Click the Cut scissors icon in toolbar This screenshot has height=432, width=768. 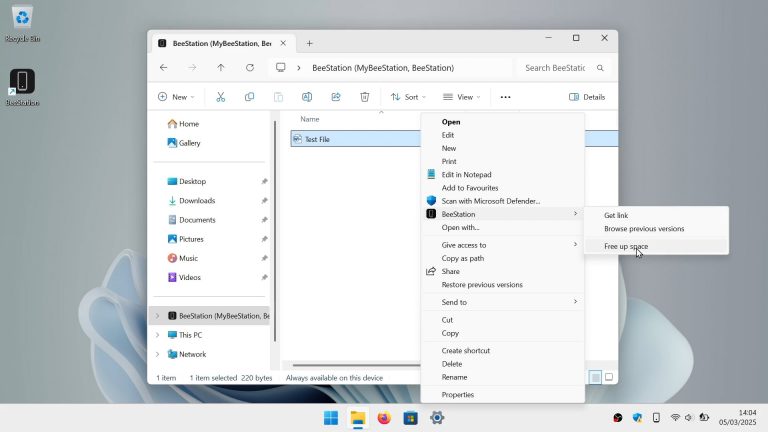pos(220,97)
